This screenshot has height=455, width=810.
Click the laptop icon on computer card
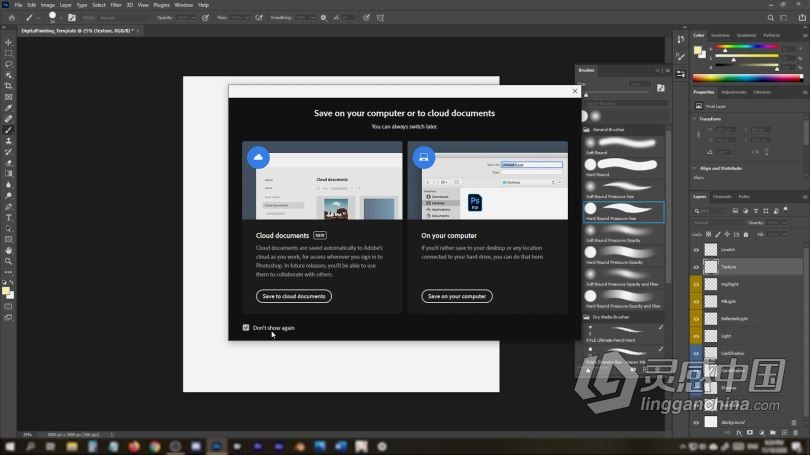tap(424, 157)
